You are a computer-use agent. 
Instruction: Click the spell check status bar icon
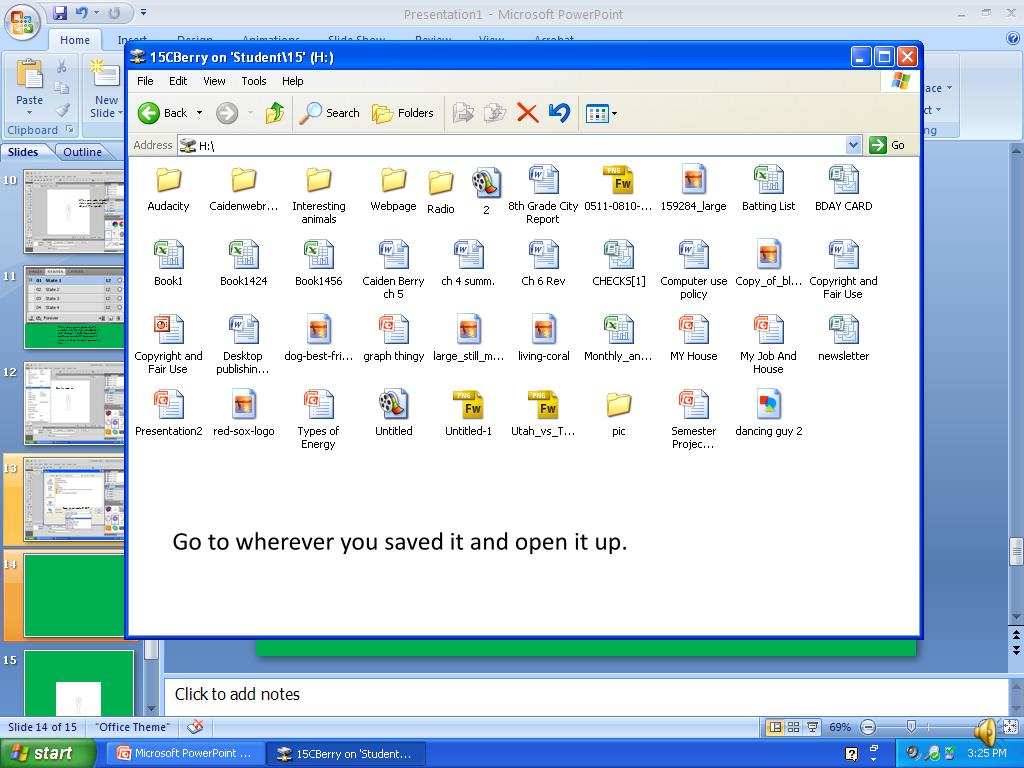click(195, 727)
